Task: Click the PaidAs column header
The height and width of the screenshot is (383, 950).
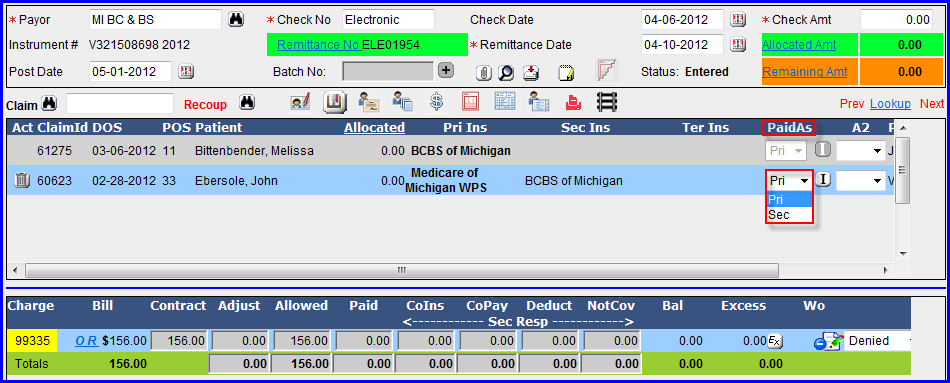Action: 789,127
